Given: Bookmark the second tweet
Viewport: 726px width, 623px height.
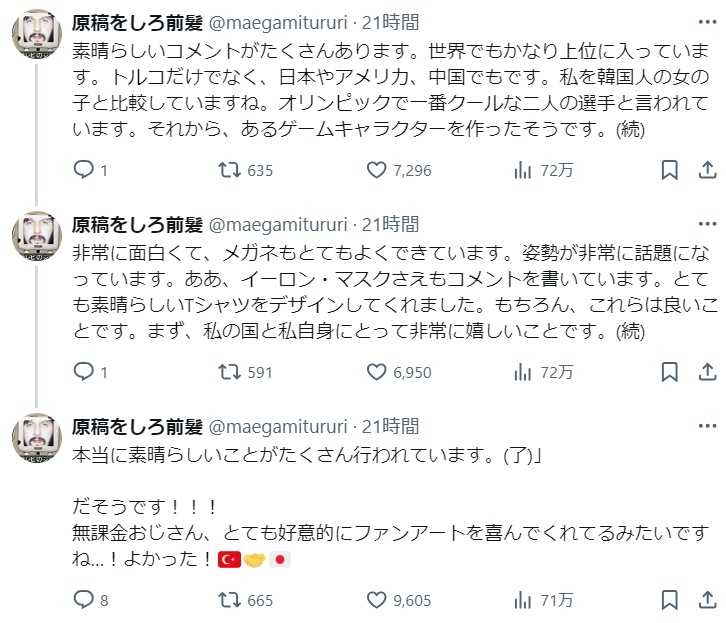Looking at the screenshot, I should (x=670, y=372).
